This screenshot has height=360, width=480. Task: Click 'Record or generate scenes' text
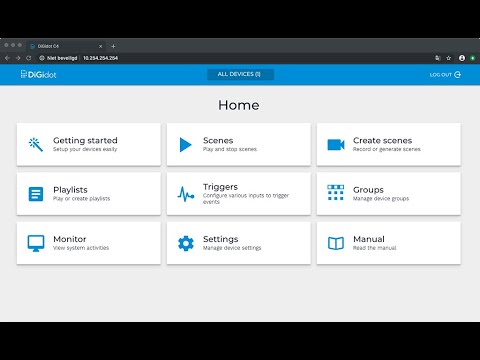click(x=387, y=149)
